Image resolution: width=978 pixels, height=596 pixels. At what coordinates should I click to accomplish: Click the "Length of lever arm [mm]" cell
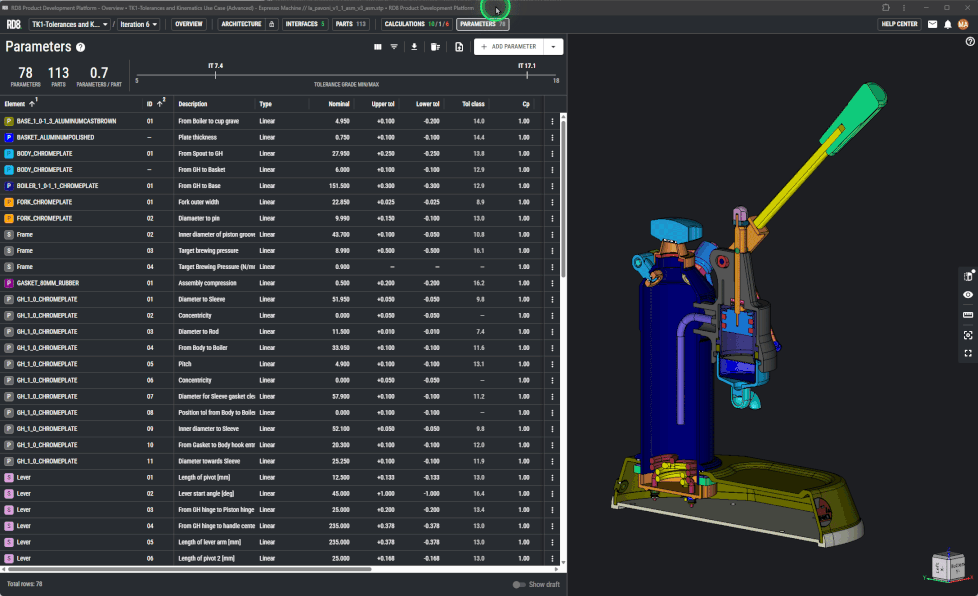(x=210, y=542)
